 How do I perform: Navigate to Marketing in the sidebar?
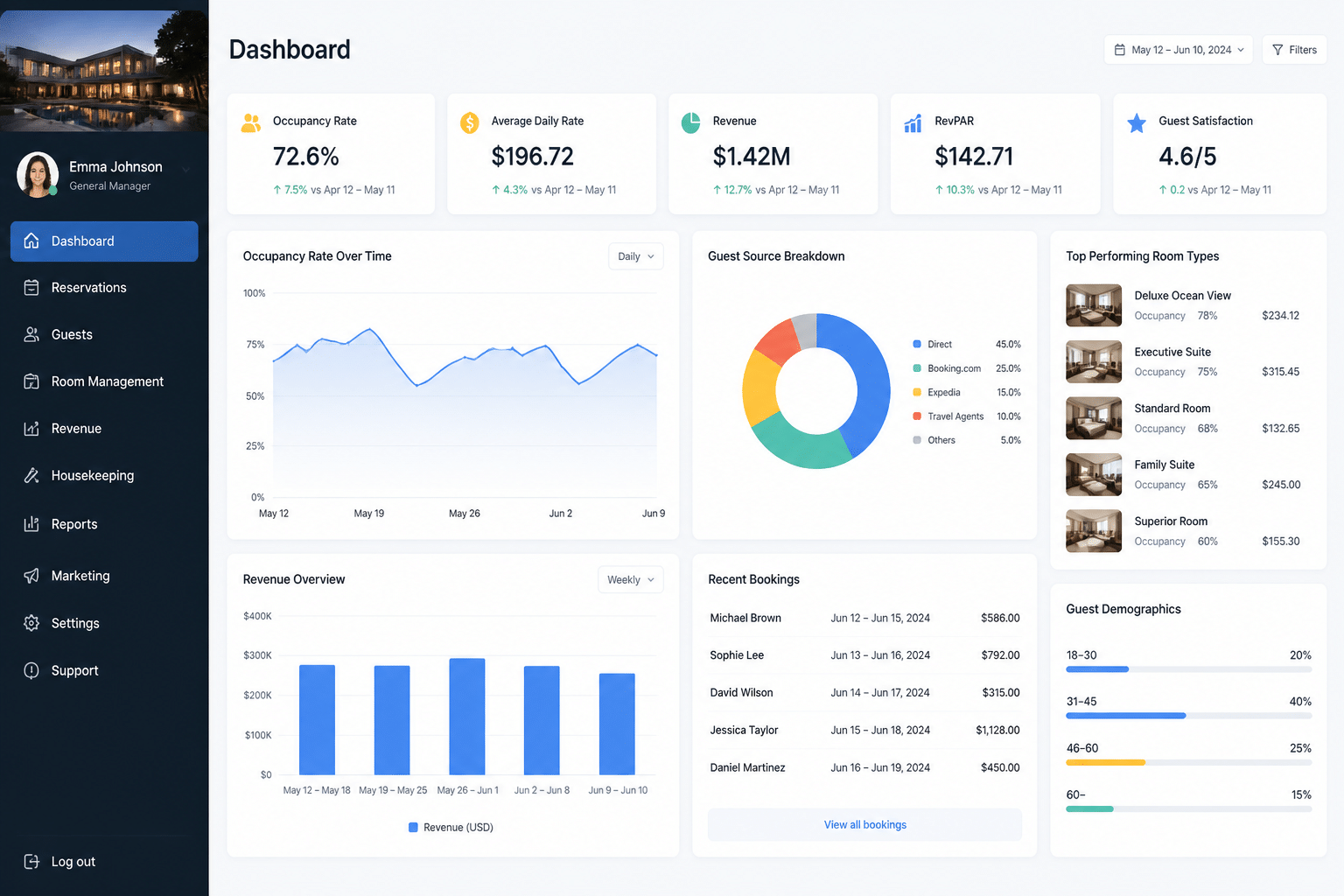104,576
